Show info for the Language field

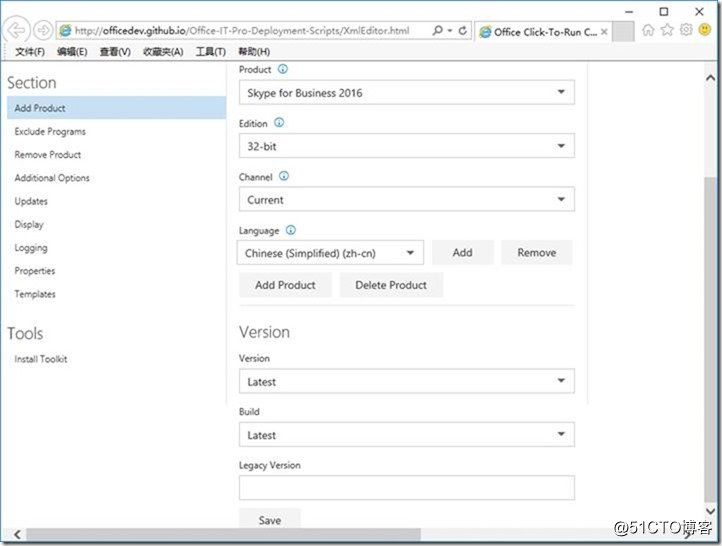coord(291,230)
